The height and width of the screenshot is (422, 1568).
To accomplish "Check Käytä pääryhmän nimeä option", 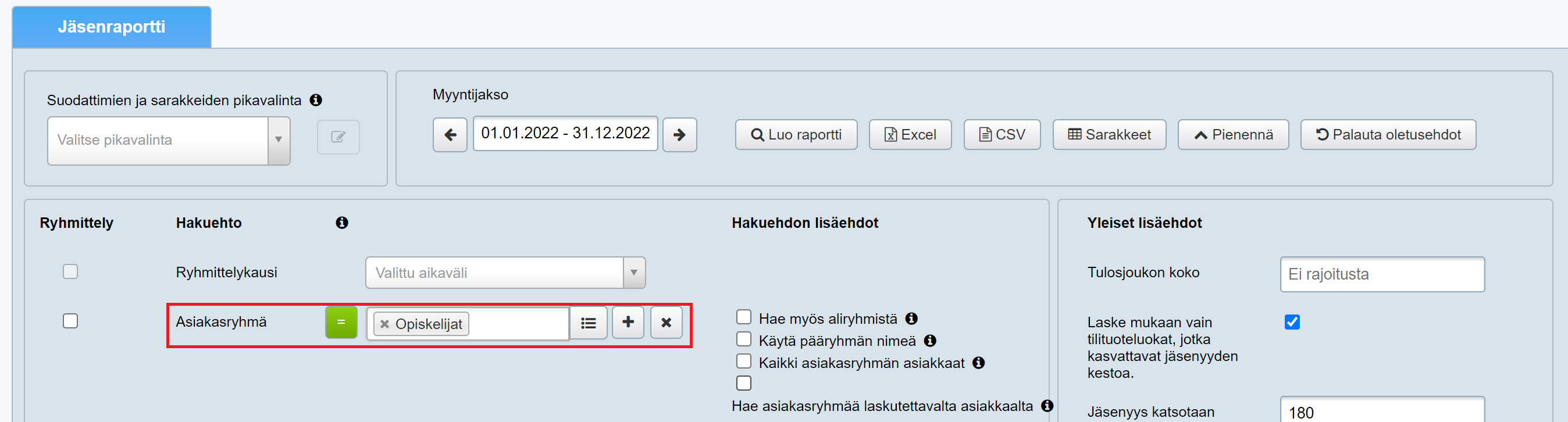I will tap(743, 339).
